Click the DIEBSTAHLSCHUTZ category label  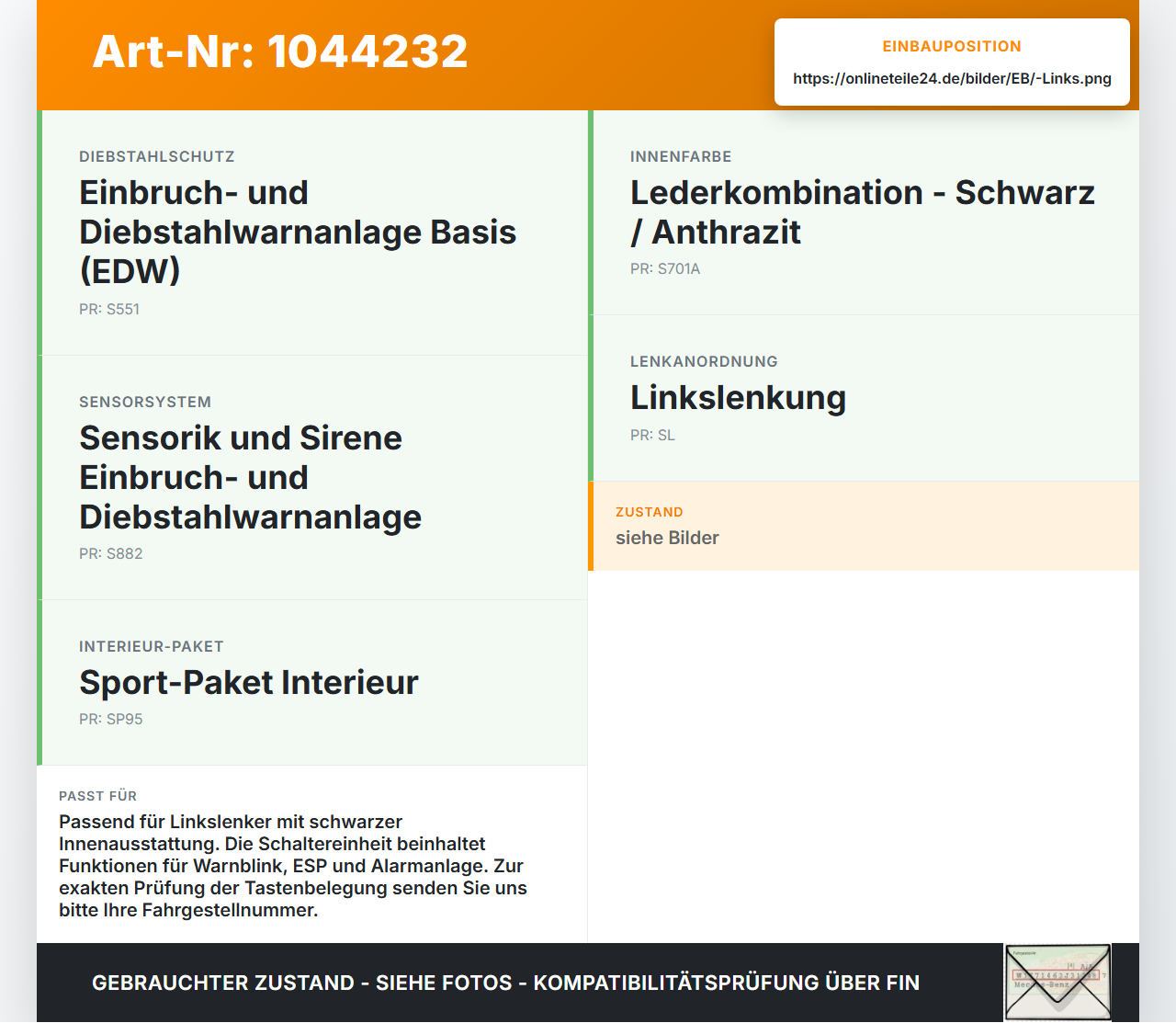[157, 157]
